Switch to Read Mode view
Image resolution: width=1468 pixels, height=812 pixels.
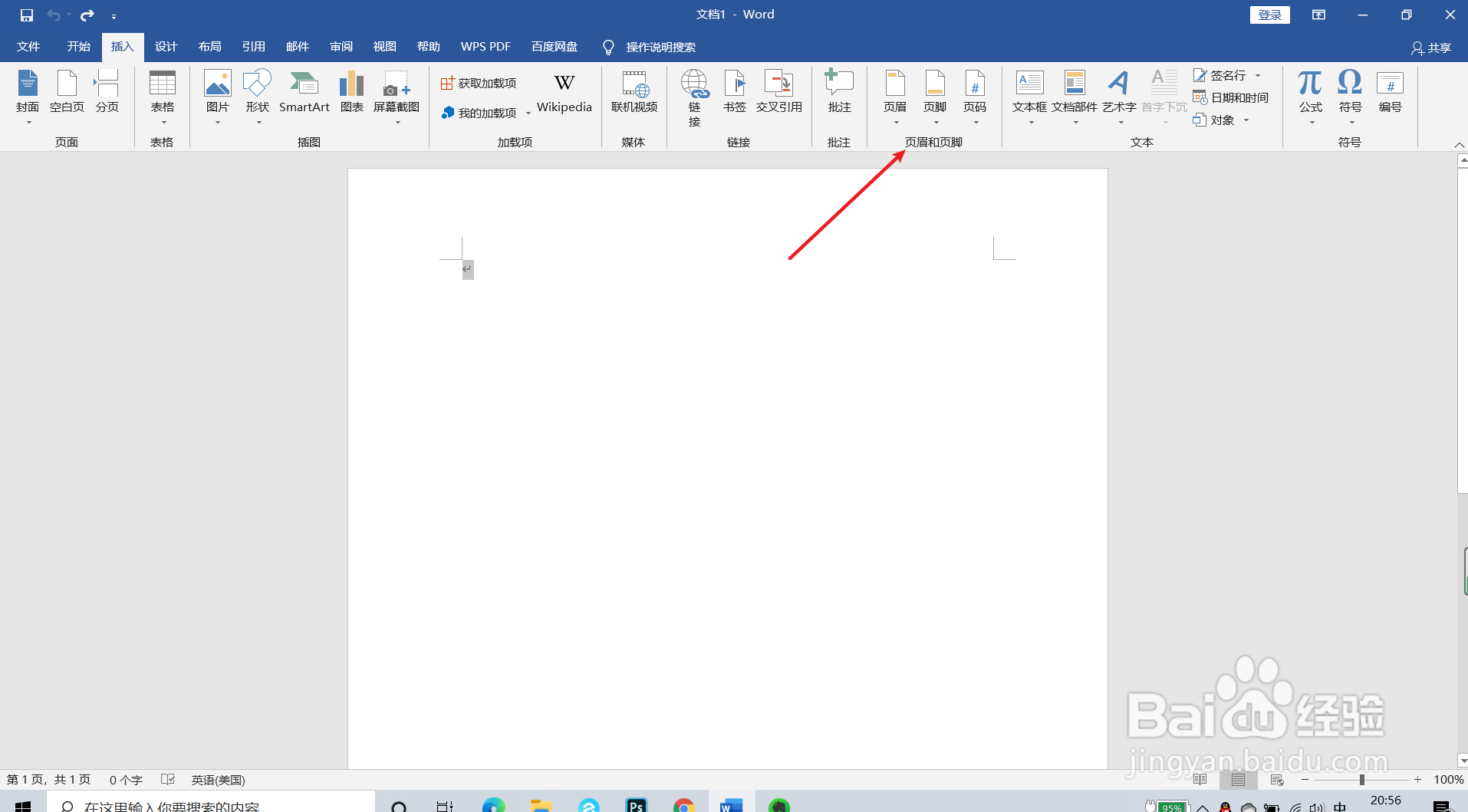1200,779
